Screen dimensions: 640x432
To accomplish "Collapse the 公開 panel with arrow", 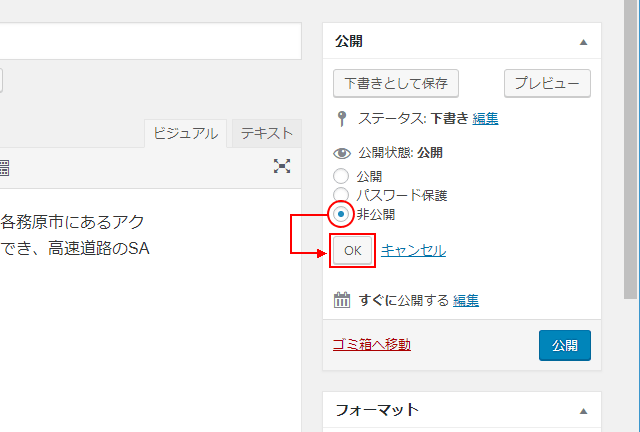I will pos(583,43).
